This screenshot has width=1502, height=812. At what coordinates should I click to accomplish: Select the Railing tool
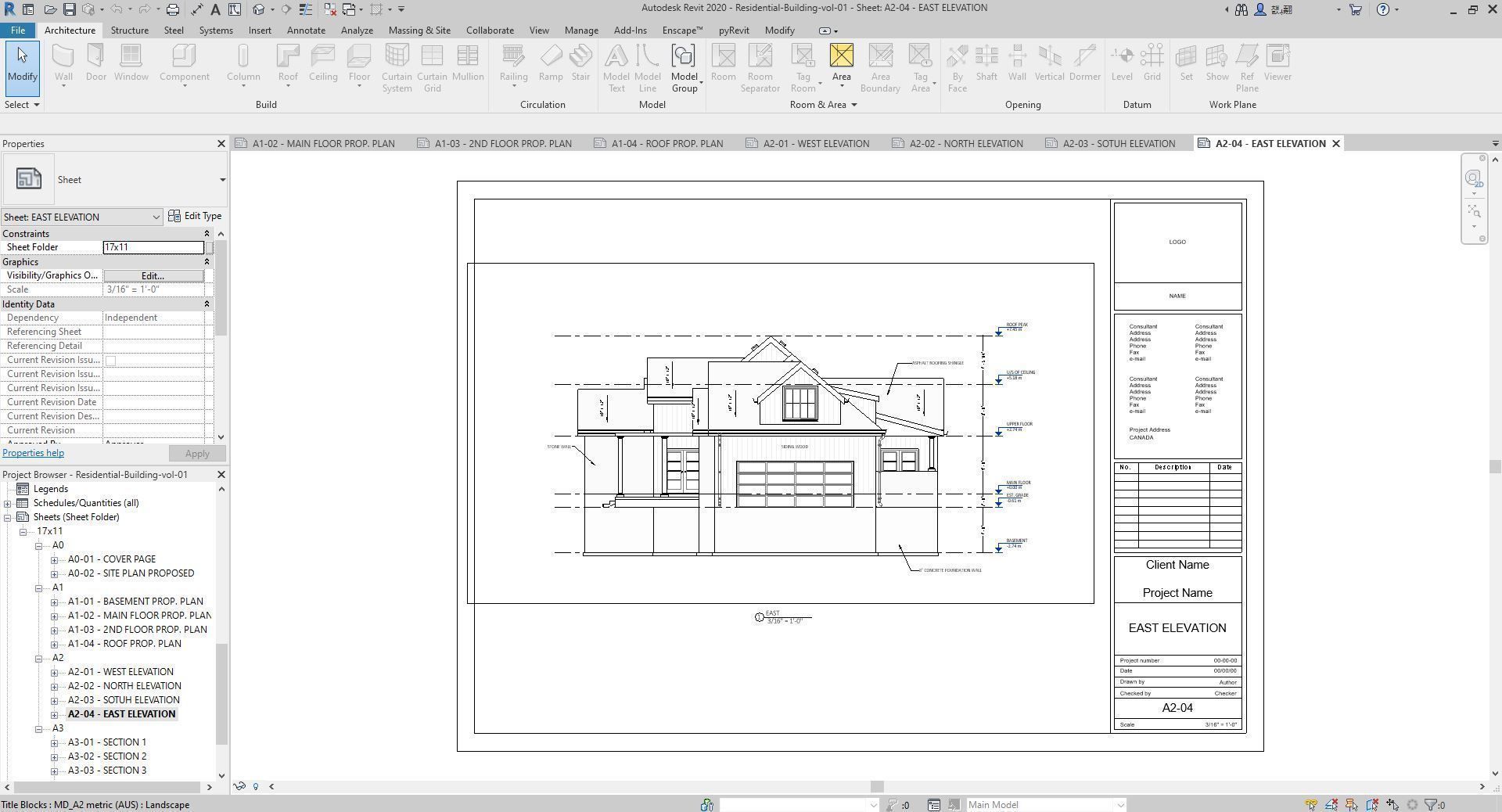click(x=513, y=63)
